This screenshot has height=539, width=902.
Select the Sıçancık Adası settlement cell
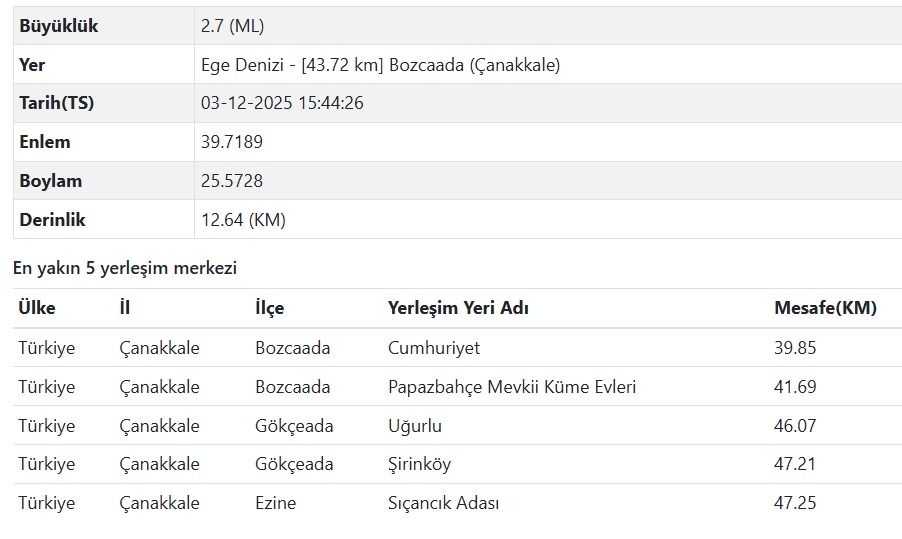click(444, 503)
